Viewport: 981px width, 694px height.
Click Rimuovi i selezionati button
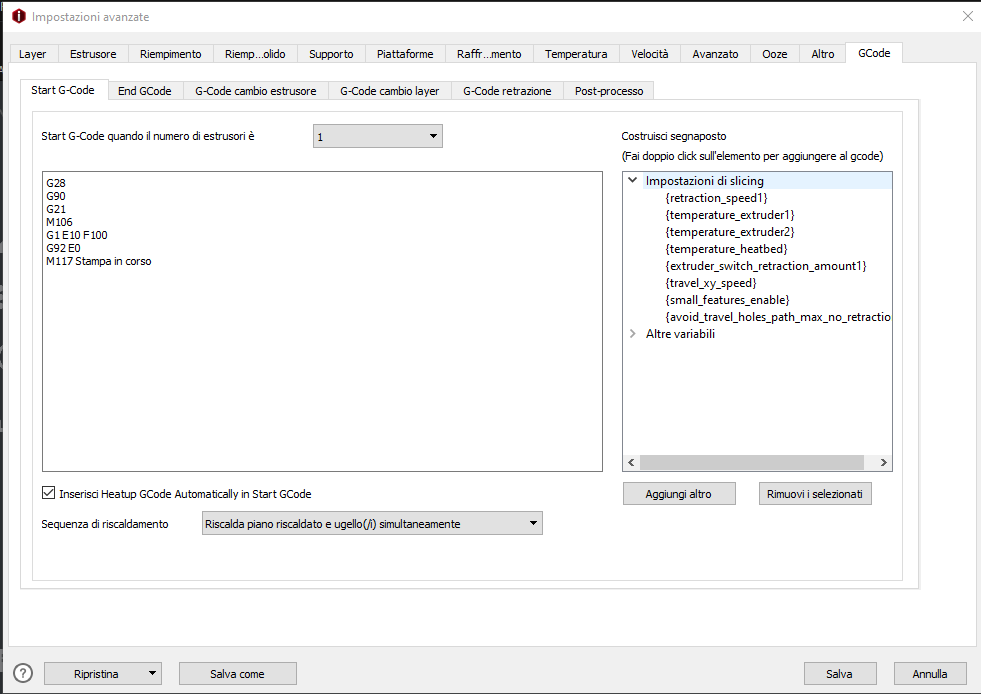click(x=814, y=494)
